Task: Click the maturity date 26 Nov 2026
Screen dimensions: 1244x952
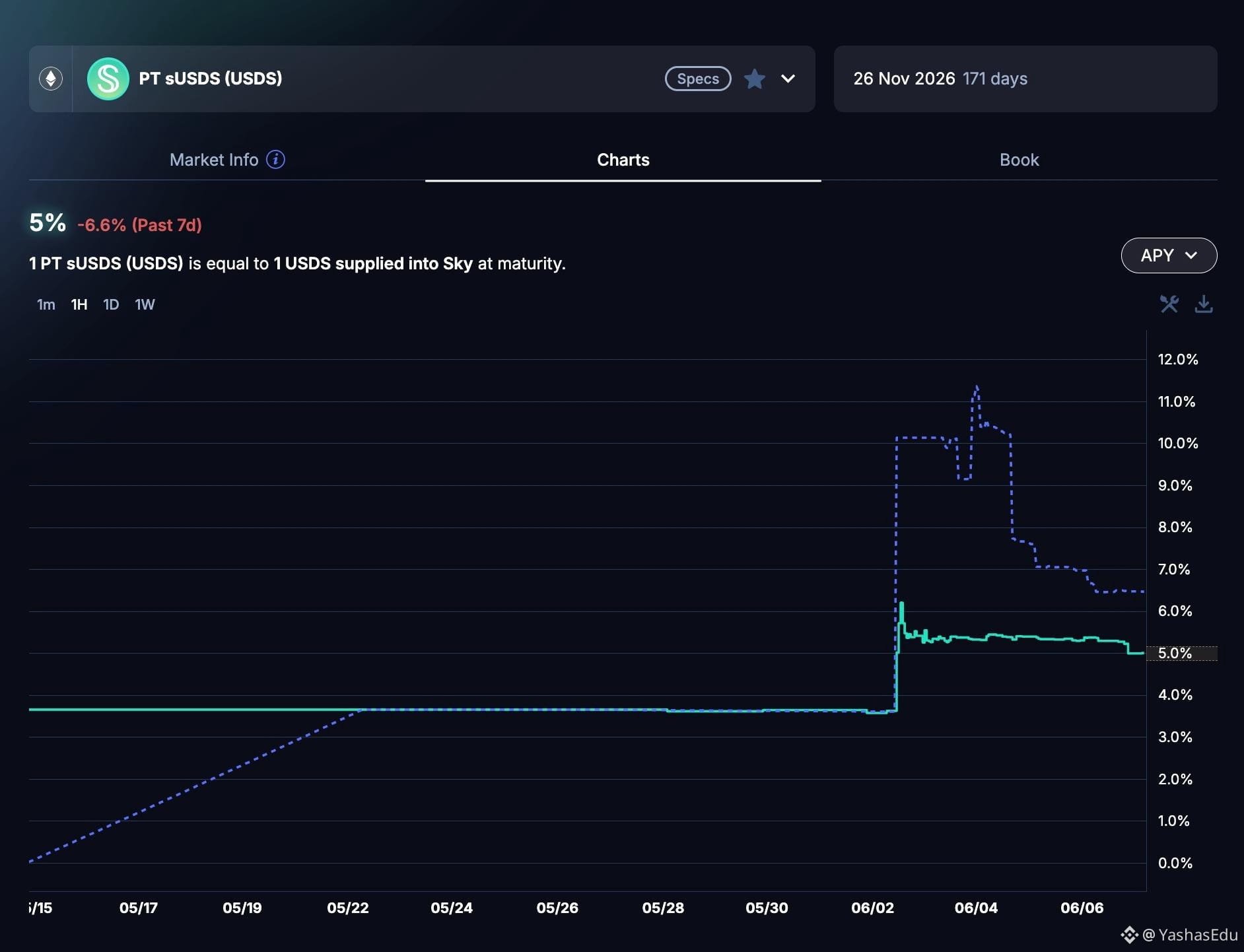Action: [x=904, y=79]
